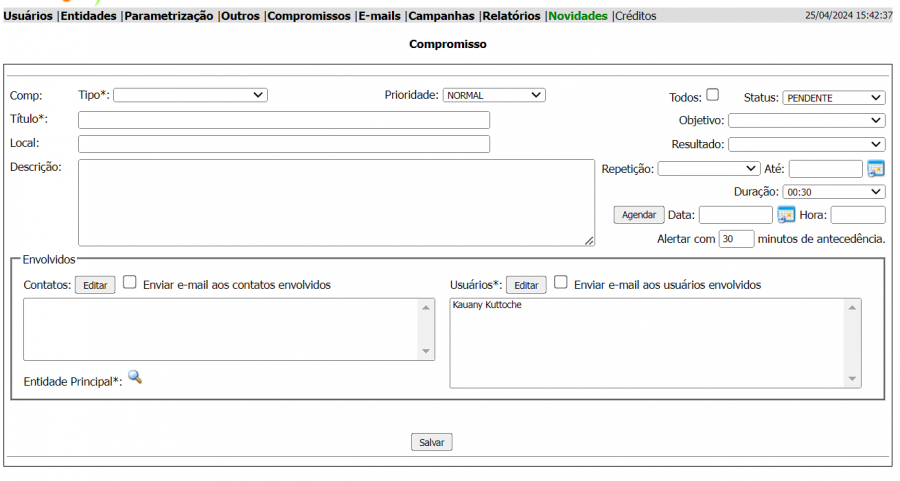This screenshot has width=900, height=481.
Task: Open the Repetição dropdown
Action: [708, 169]
